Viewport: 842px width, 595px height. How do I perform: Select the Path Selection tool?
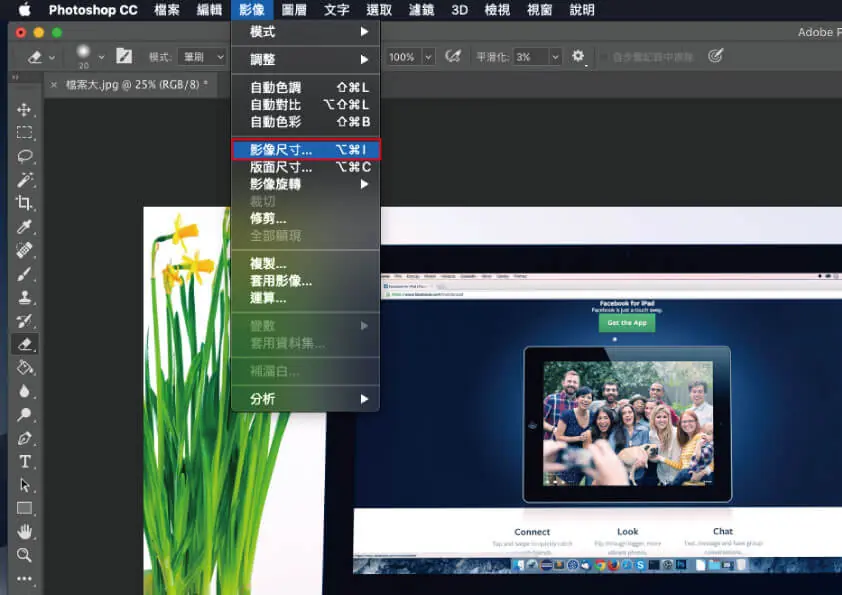(x=24, y=485)
